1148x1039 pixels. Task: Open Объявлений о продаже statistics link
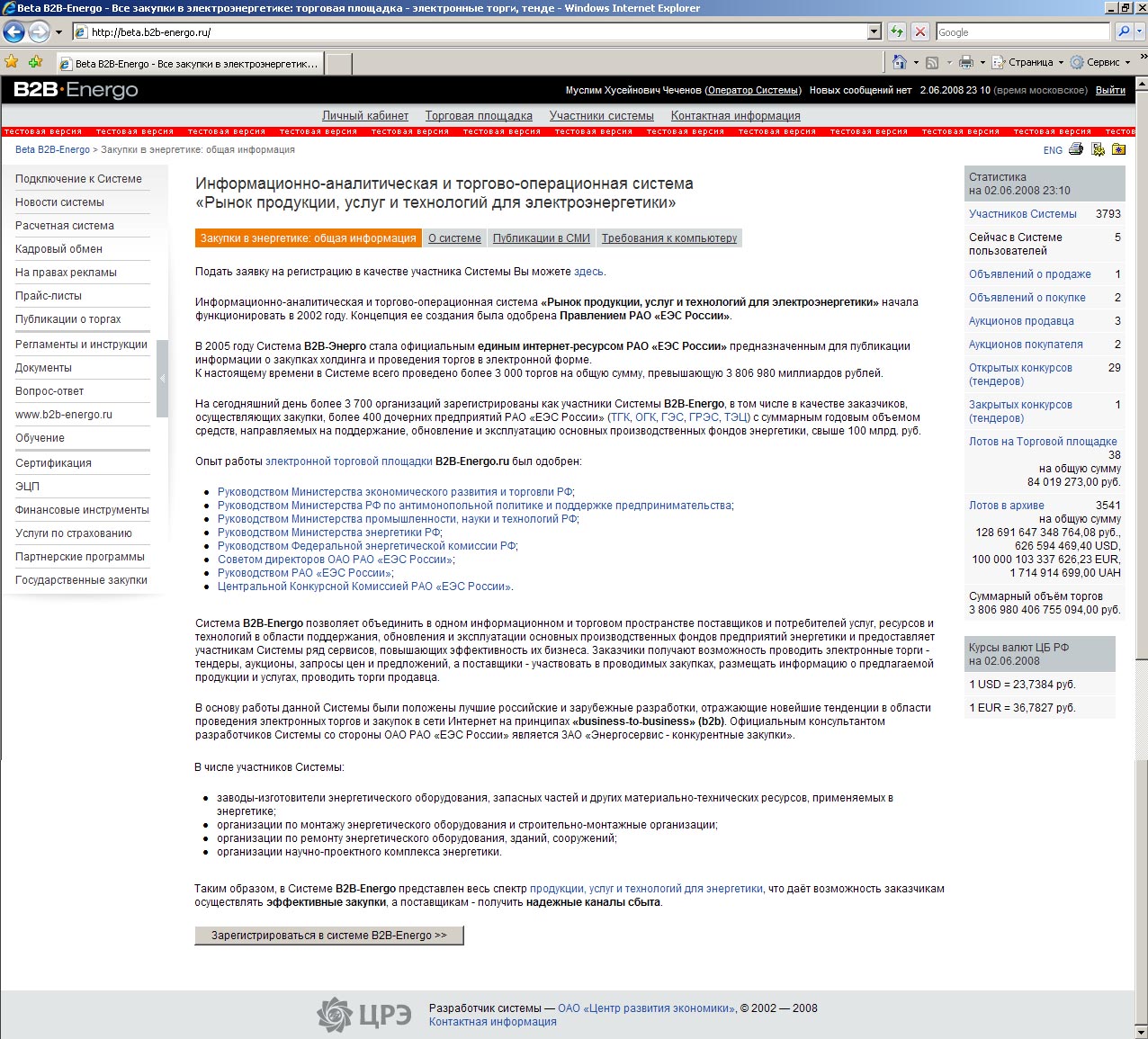pyautogui.click(x=1029, y=274)
